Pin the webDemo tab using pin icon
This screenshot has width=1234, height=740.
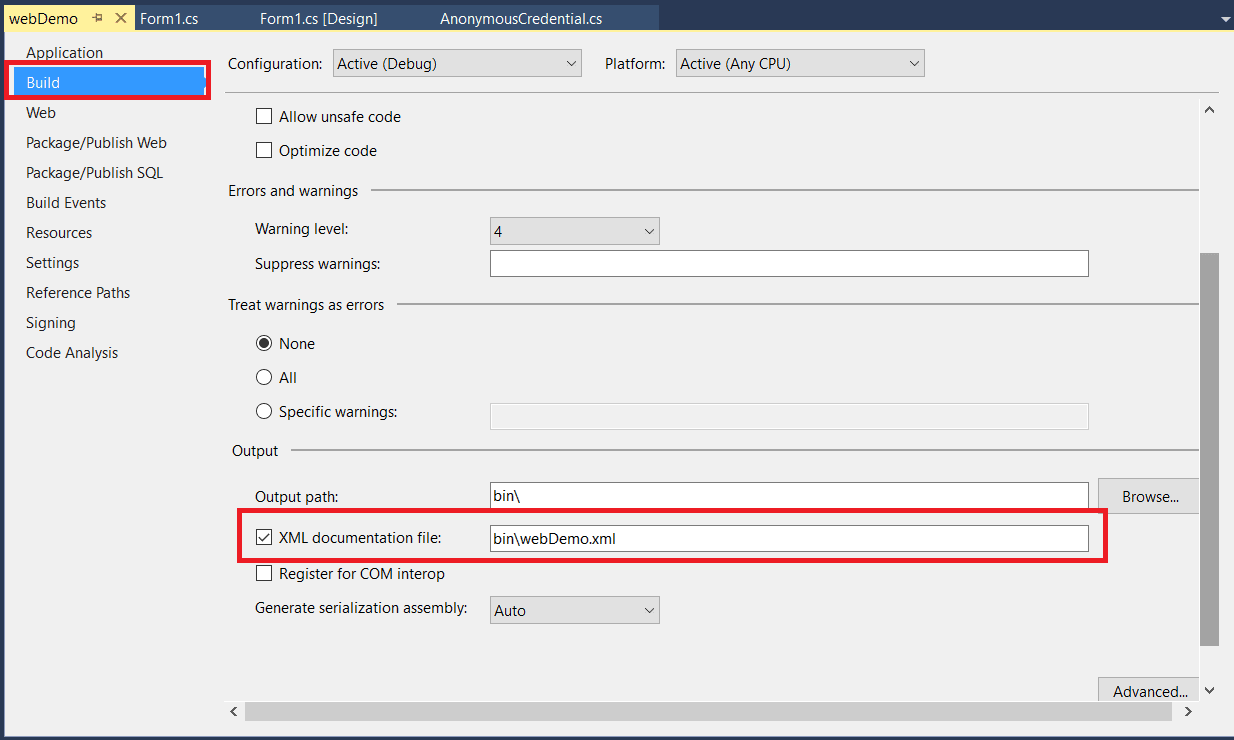tap(98, 18)
